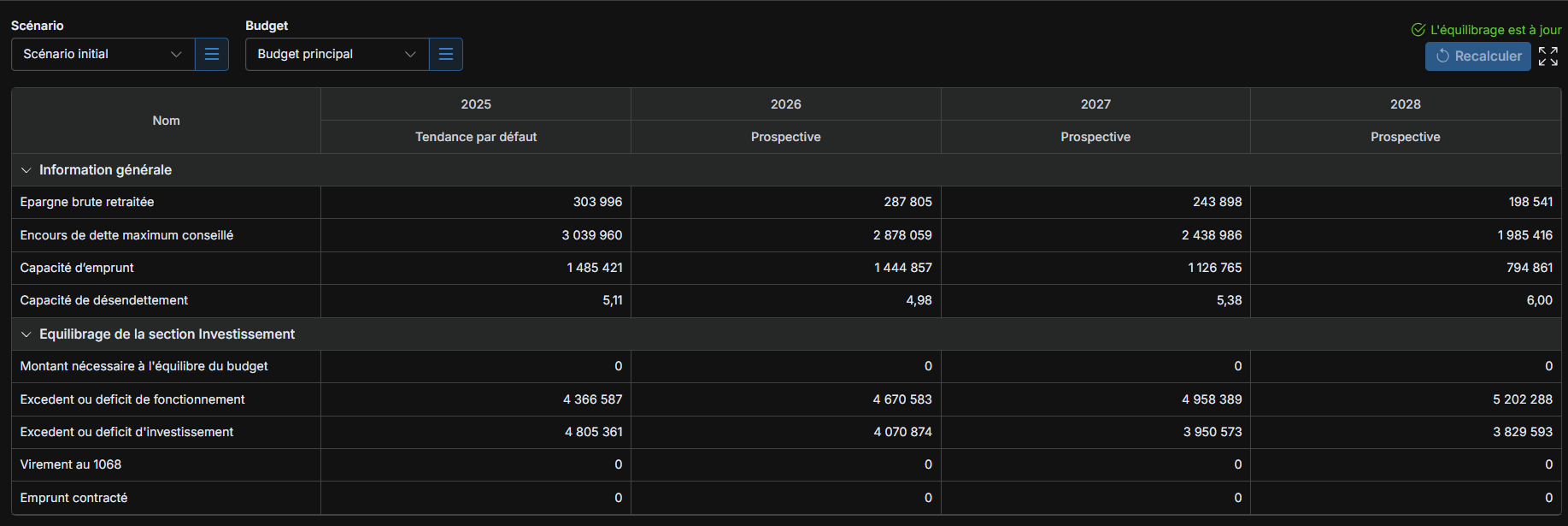Select the Epargne brute retraitée row

pos(87,202)
